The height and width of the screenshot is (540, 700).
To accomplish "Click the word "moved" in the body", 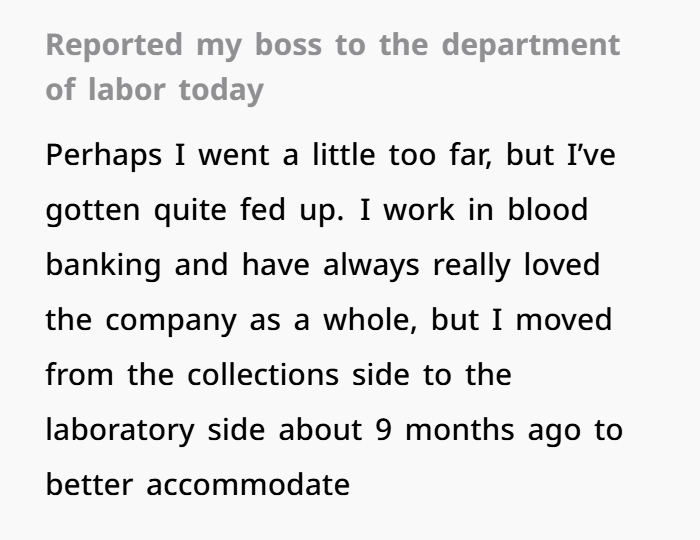I will (565, 321).
